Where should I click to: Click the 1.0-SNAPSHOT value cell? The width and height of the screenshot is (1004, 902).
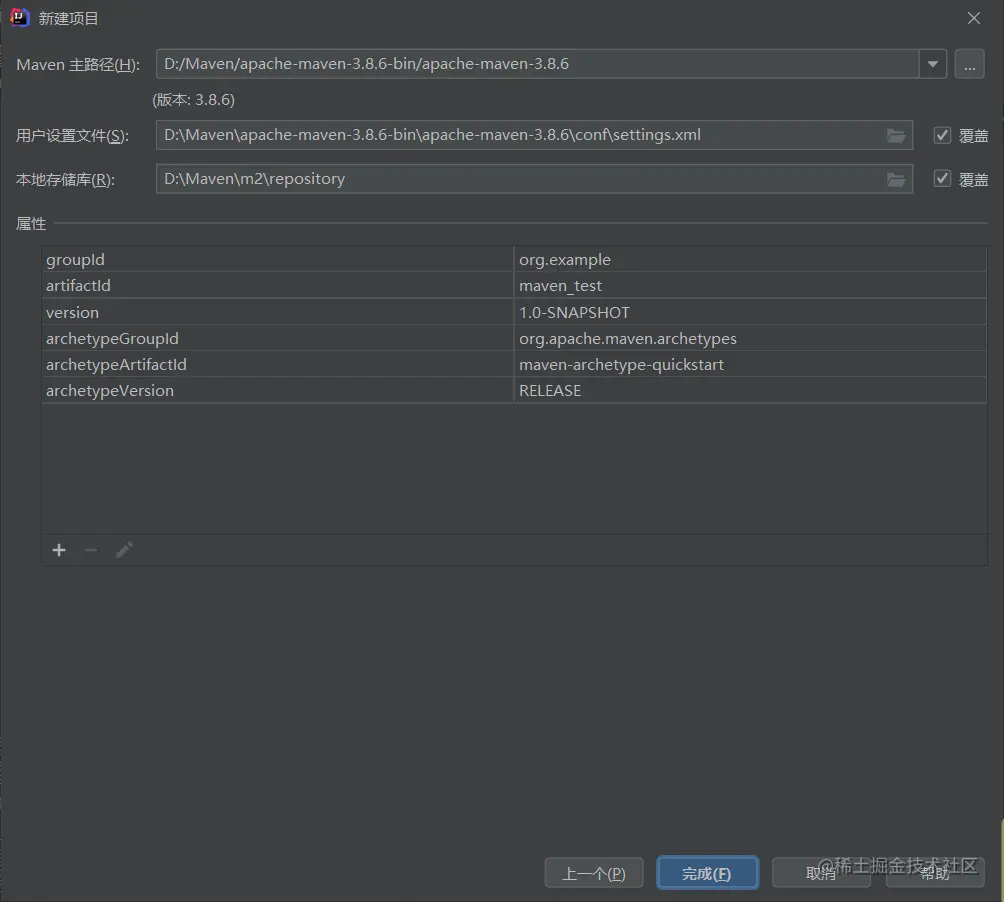pos(750,312)
